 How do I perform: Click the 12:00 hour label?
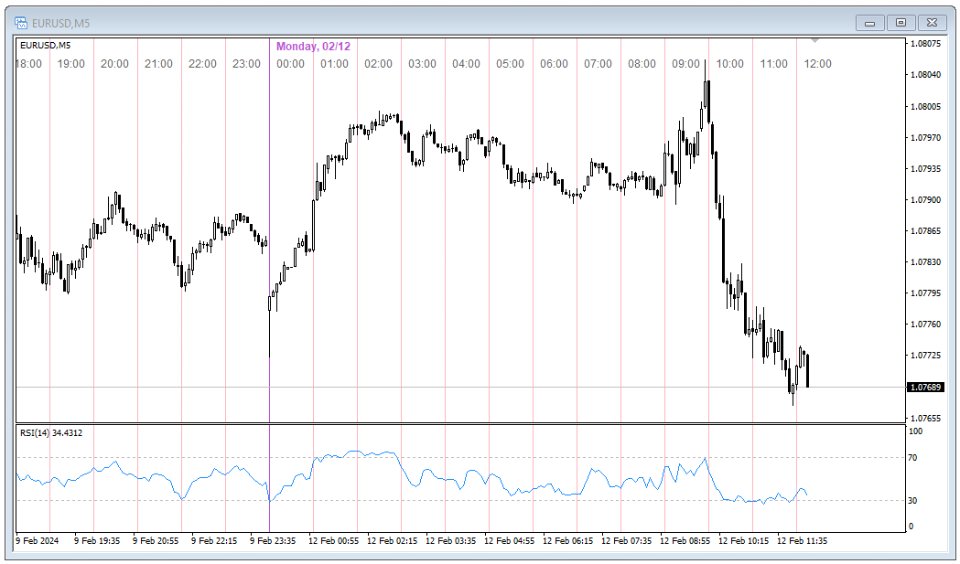pyautogui.click(x=818, y=64)
